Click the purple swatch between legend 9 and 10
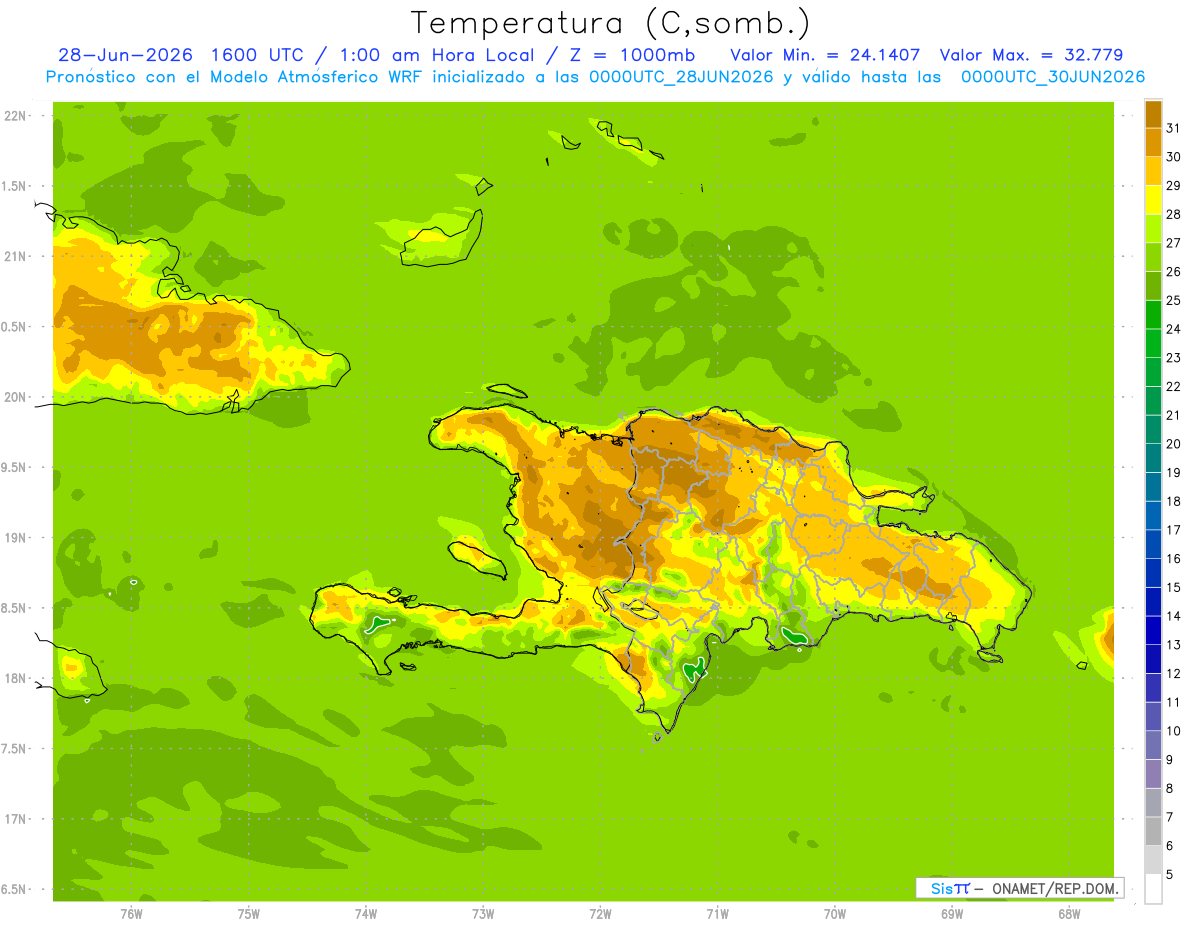 pyautogui.click(x=1153, y=745)
